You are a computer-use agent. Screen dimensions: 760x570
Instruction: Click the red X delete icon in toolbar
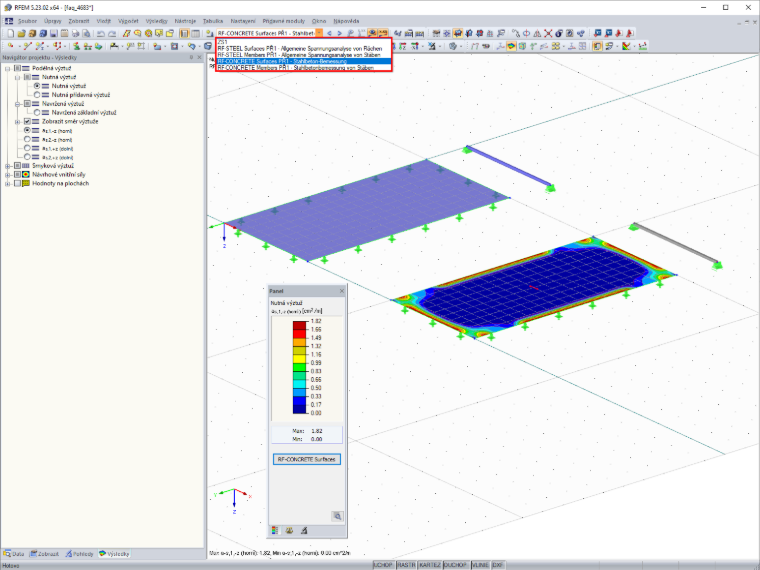point(548,33)
